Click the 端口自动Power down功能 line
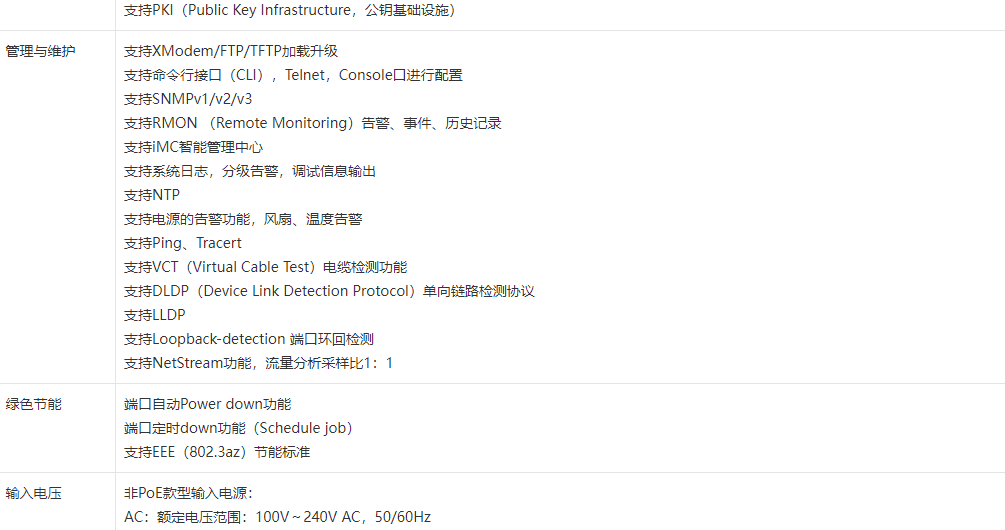 tap(207, 404)
